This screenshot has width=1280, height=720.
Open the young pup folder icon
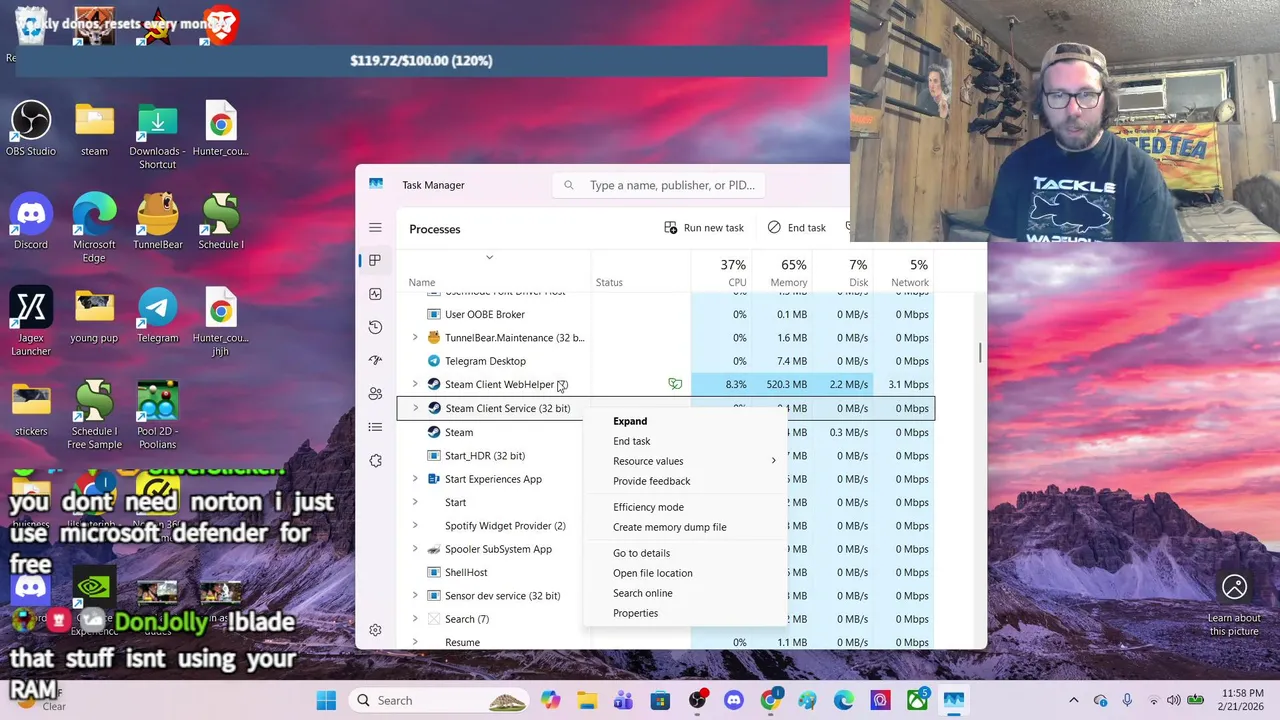point(94,316)
